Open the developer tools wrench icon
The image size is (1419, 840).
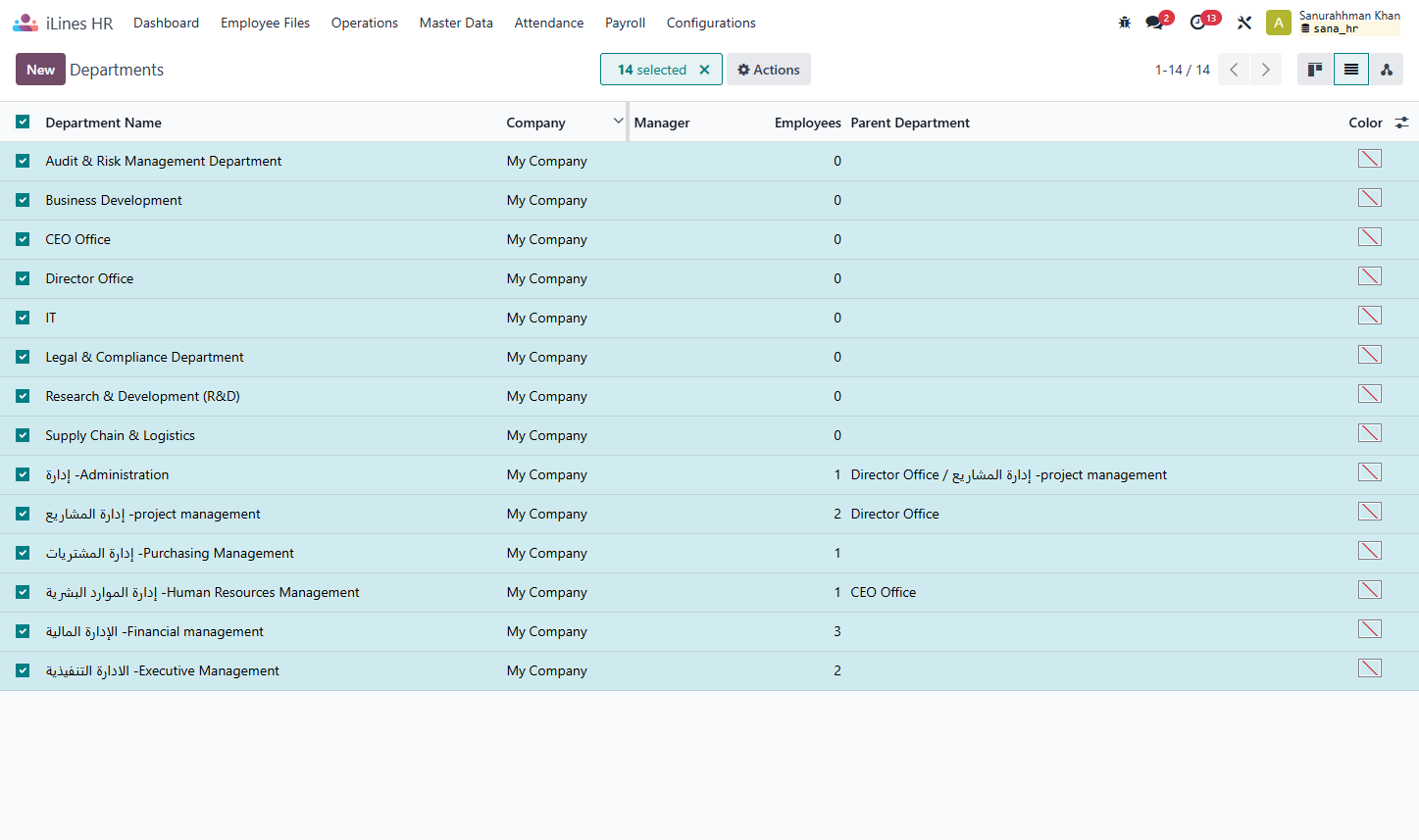1244,23
